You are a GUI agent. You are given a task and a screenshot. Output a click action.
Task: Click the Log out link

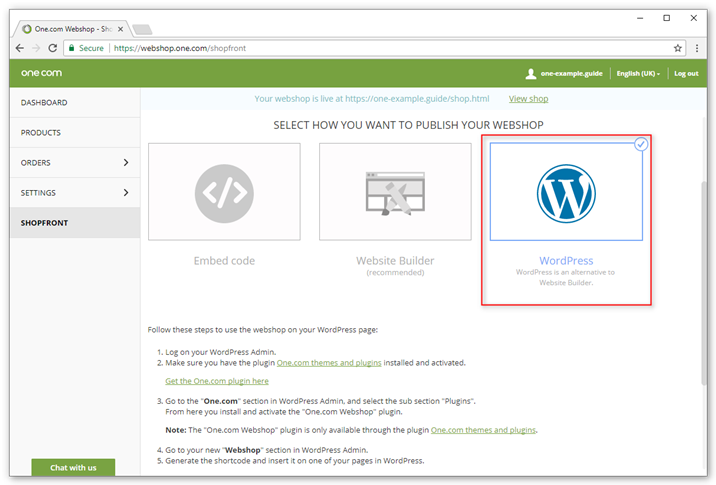(x=686, y=74)
